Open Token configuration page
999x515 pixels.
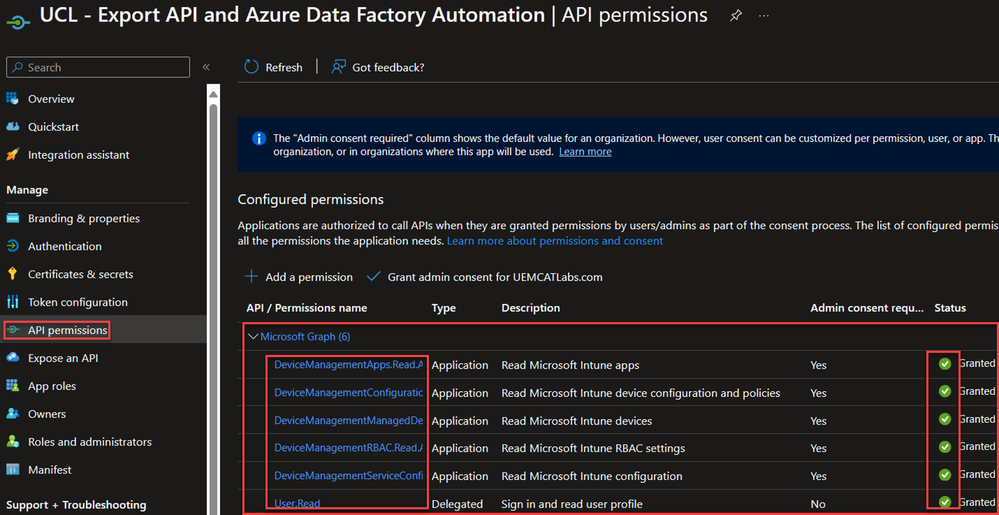[x=77, y=302]
